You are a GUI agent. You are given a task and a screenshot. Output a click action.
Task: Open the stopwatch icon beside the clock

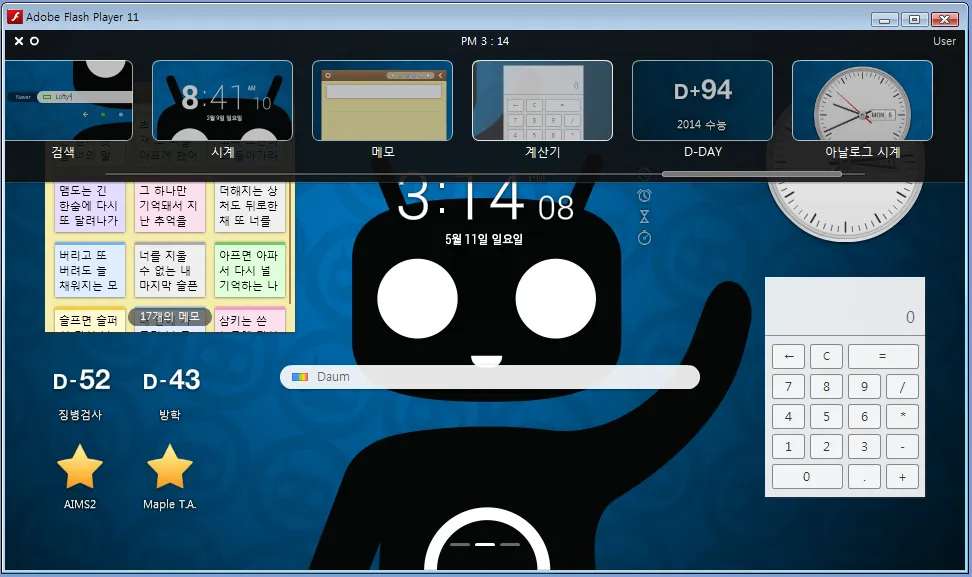pos(645,237)
